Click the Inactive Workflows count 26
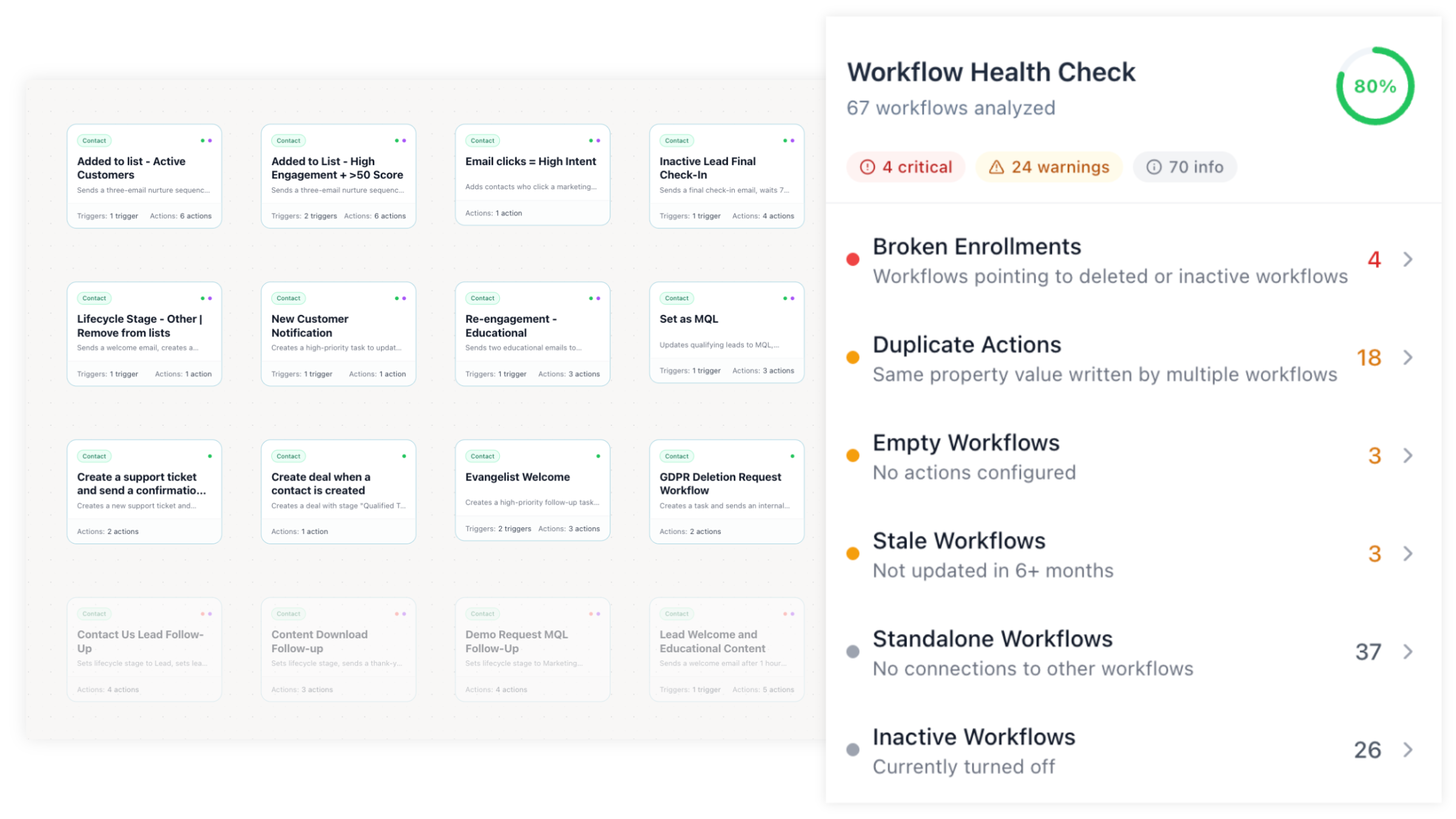The image size is (1456, 819). click(1367, 750)
